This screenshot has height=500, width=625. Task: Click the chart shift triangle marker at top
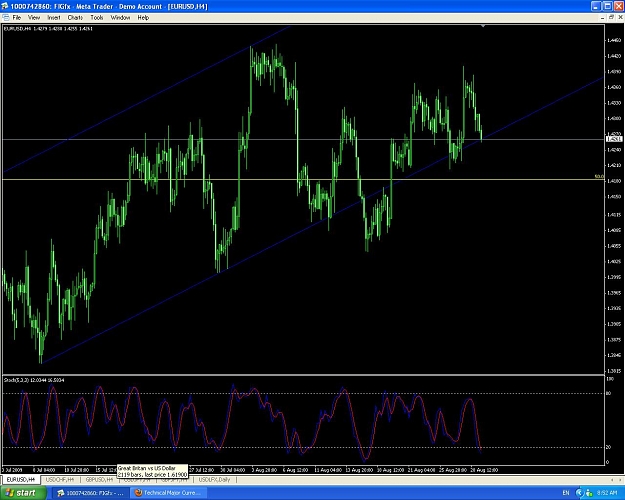(483, 26)
